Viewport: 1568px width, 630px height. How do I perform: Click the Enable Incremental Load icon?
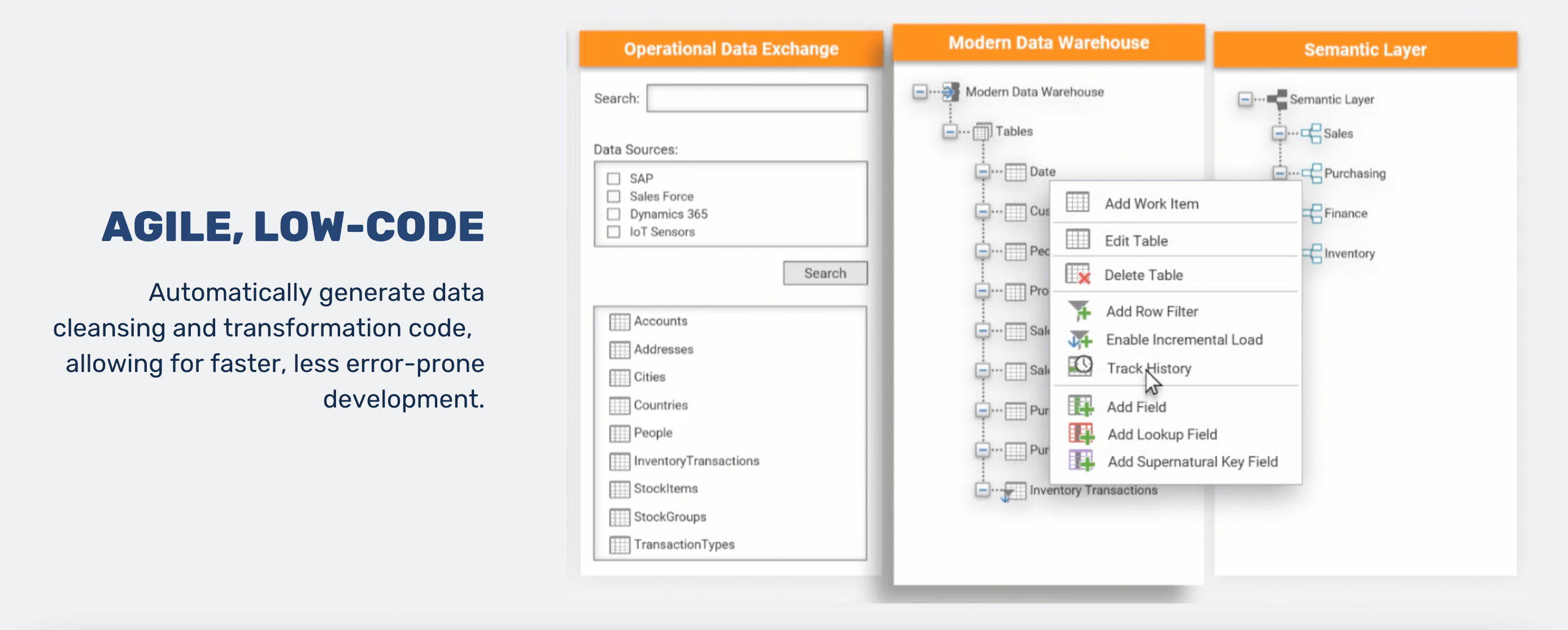1079,339
